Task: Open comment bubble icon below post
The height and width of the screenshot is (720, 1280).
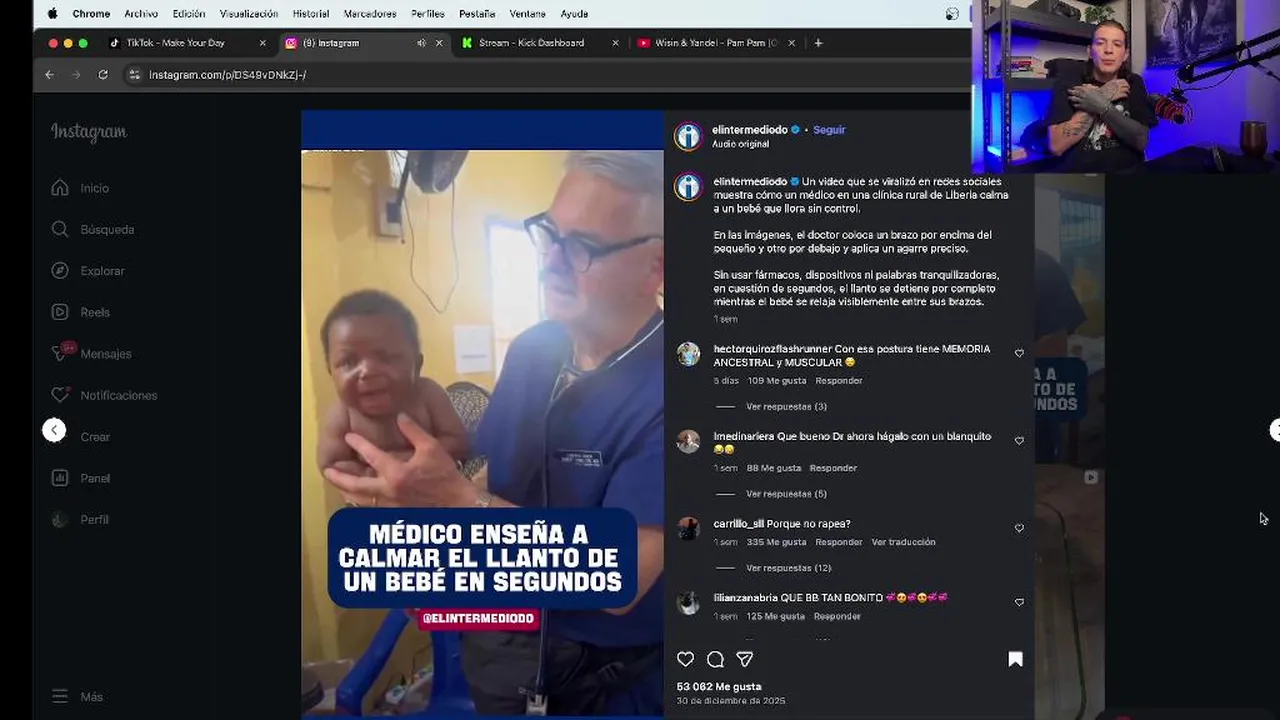Action: click(715, 659)
